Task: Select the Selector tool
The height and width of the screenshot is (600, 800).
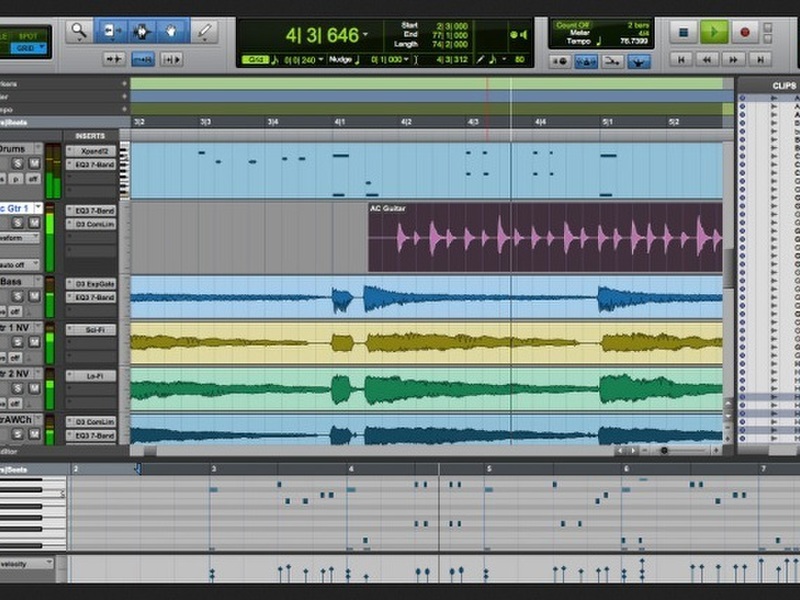Action: (141, 31)
